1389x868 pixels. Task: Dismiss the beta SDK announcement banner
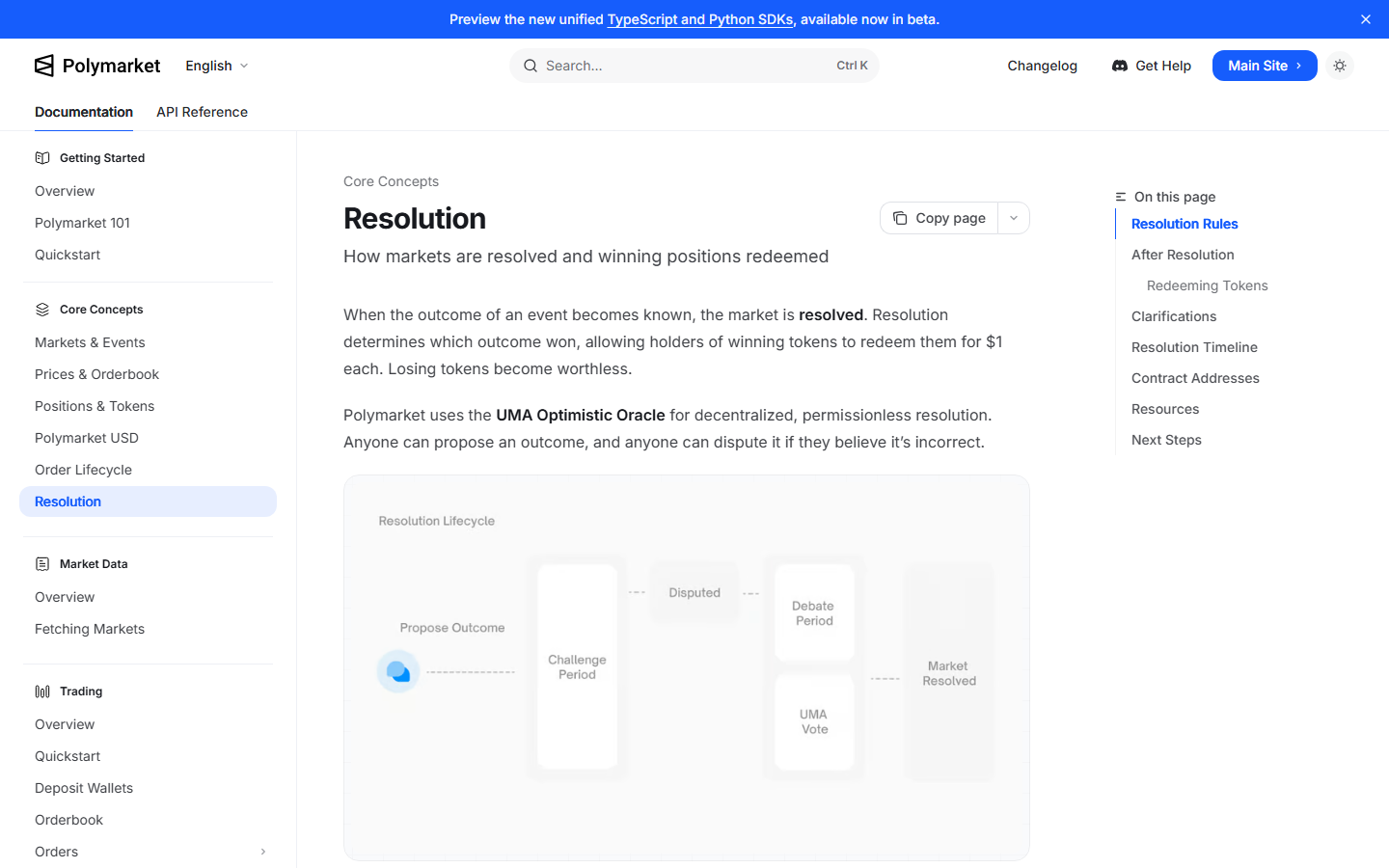click(x=1366, y=19)
